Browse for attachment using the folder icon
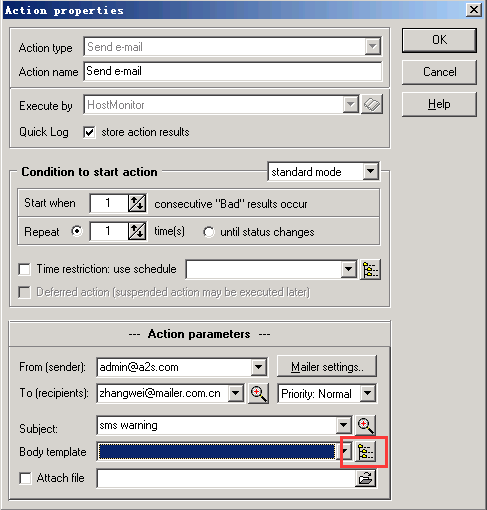The image size is (487, 510). tap(366, 479)
